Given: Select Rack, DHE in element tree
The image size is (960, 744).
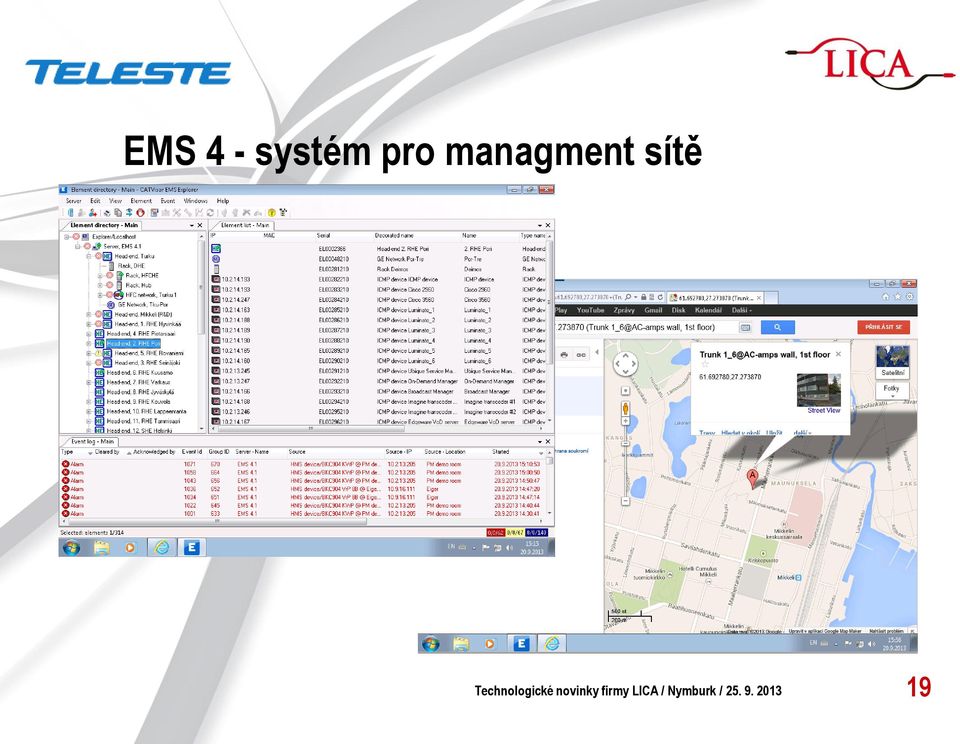Looking at the screenshot, I should [131, 266].
